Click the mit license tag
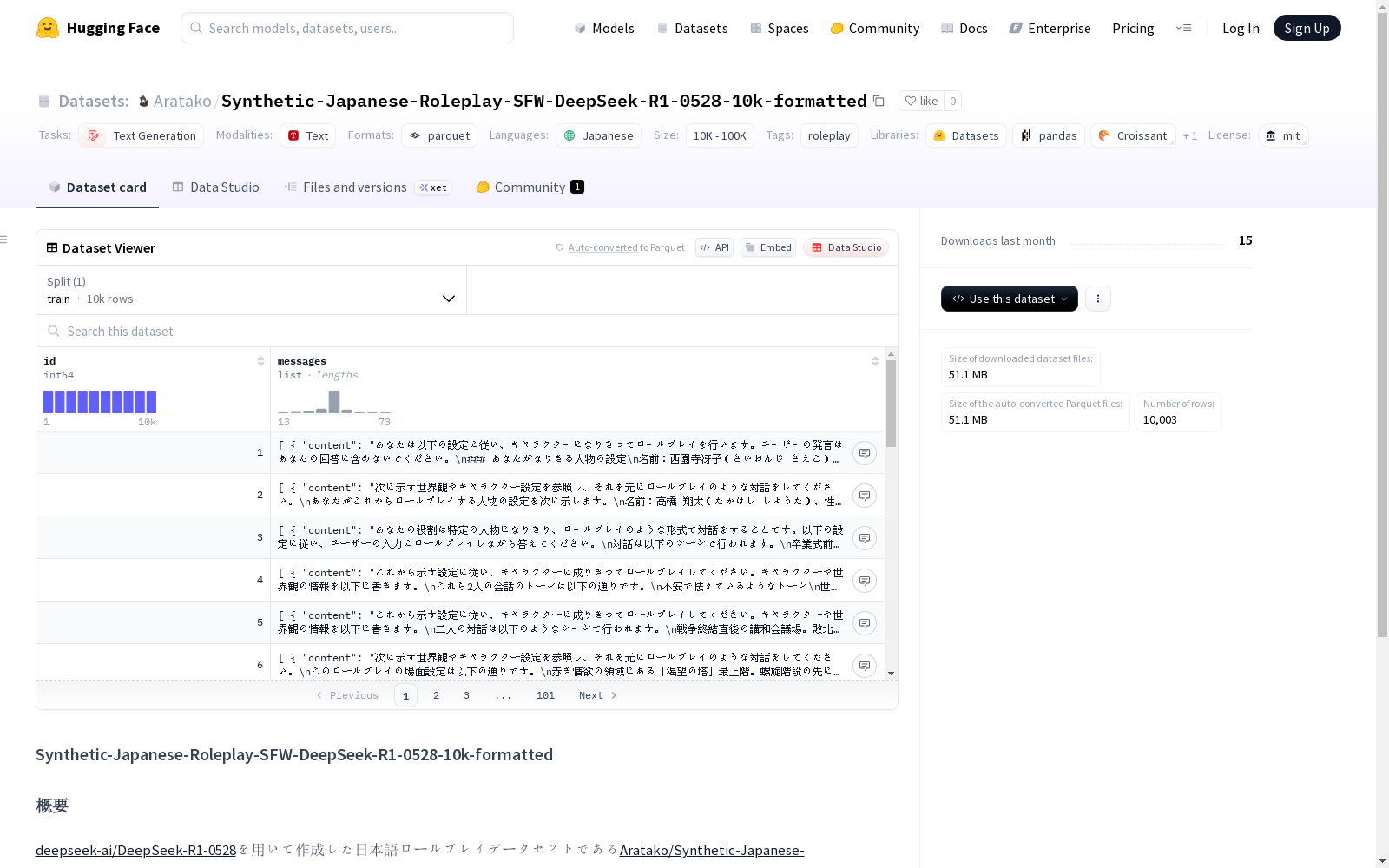 point(1283,135)
